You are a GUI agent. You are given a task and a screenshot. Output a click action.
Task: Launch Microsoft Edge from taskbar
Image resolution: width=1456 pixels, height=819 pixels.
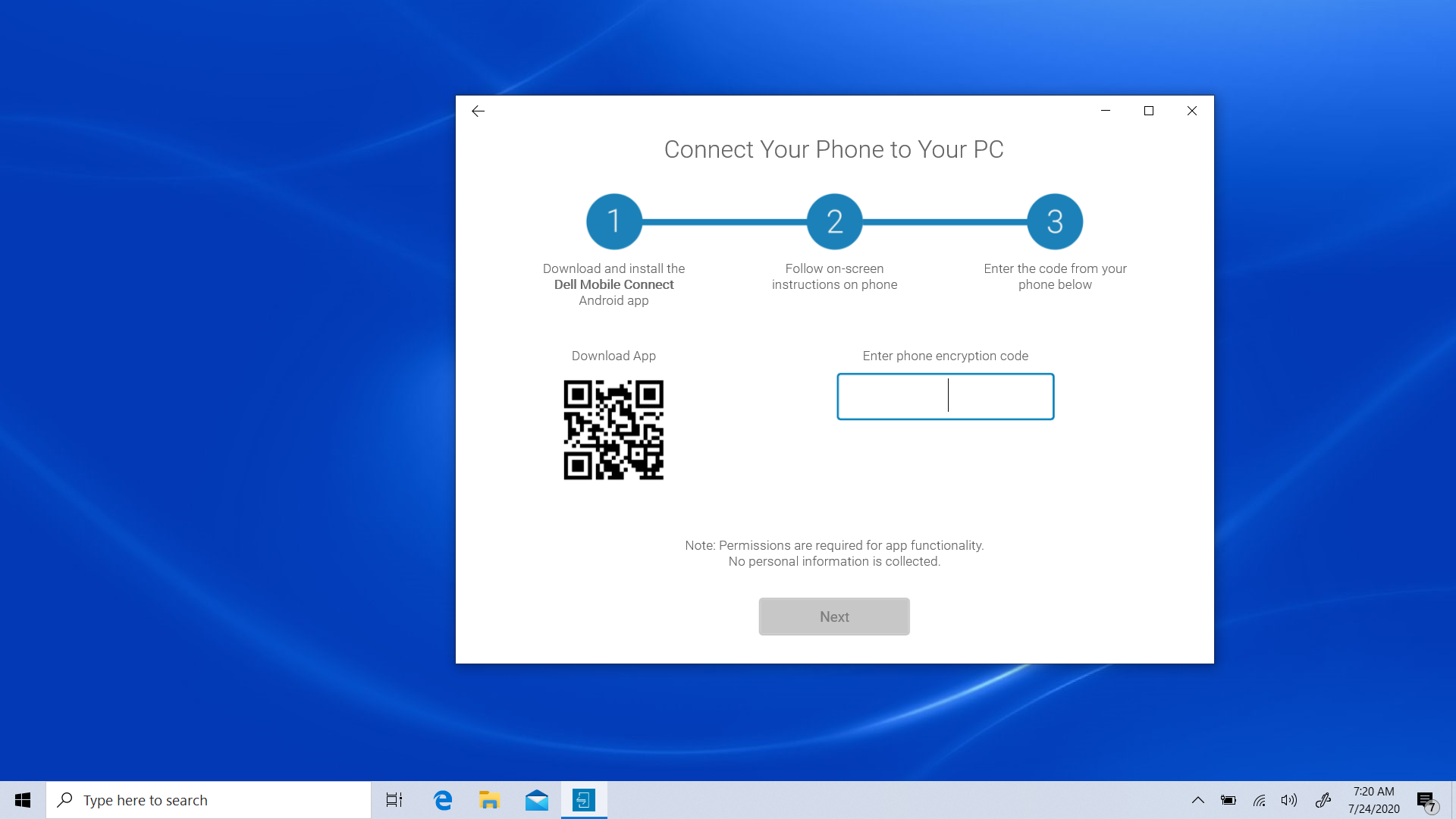443,800
